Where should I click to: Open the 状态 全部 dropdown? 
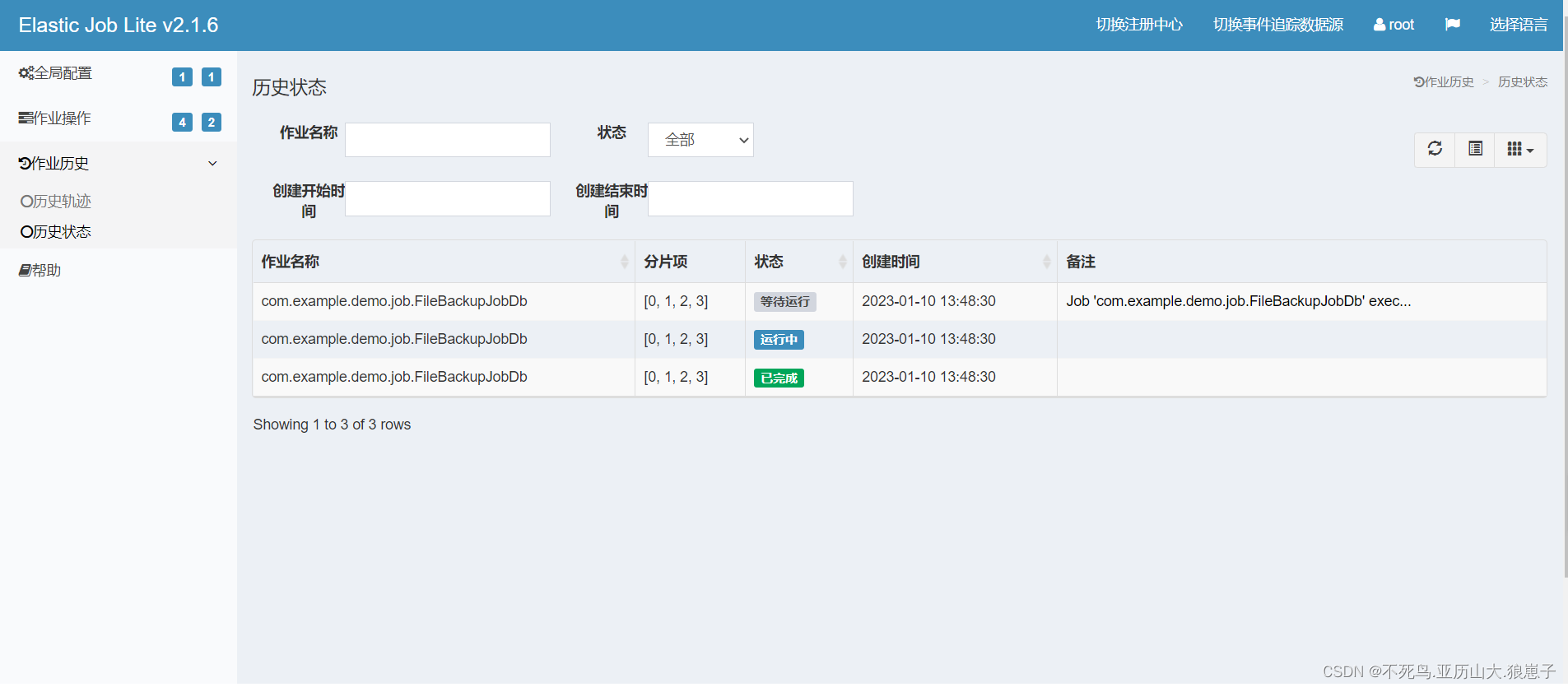(700, 140)
